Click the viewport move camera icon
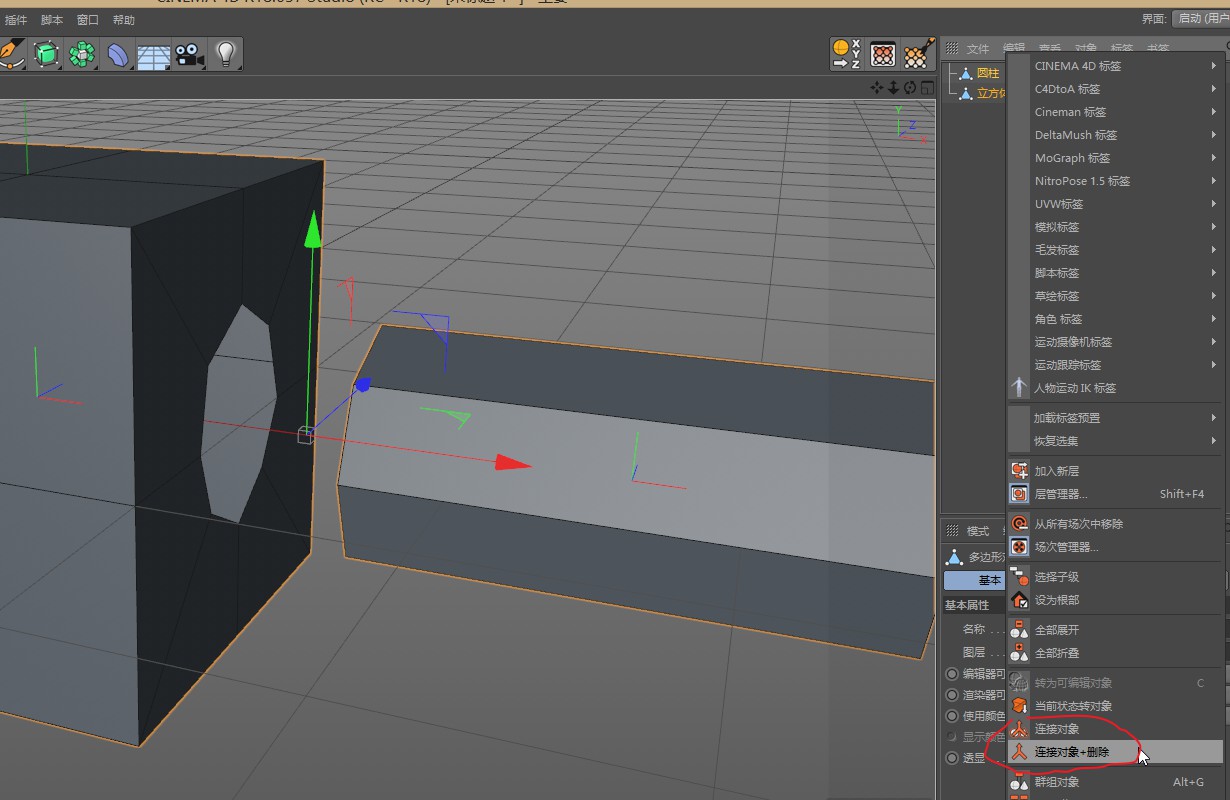The height and width of the screenshot is (800, 1230). (x=877, y=88)
